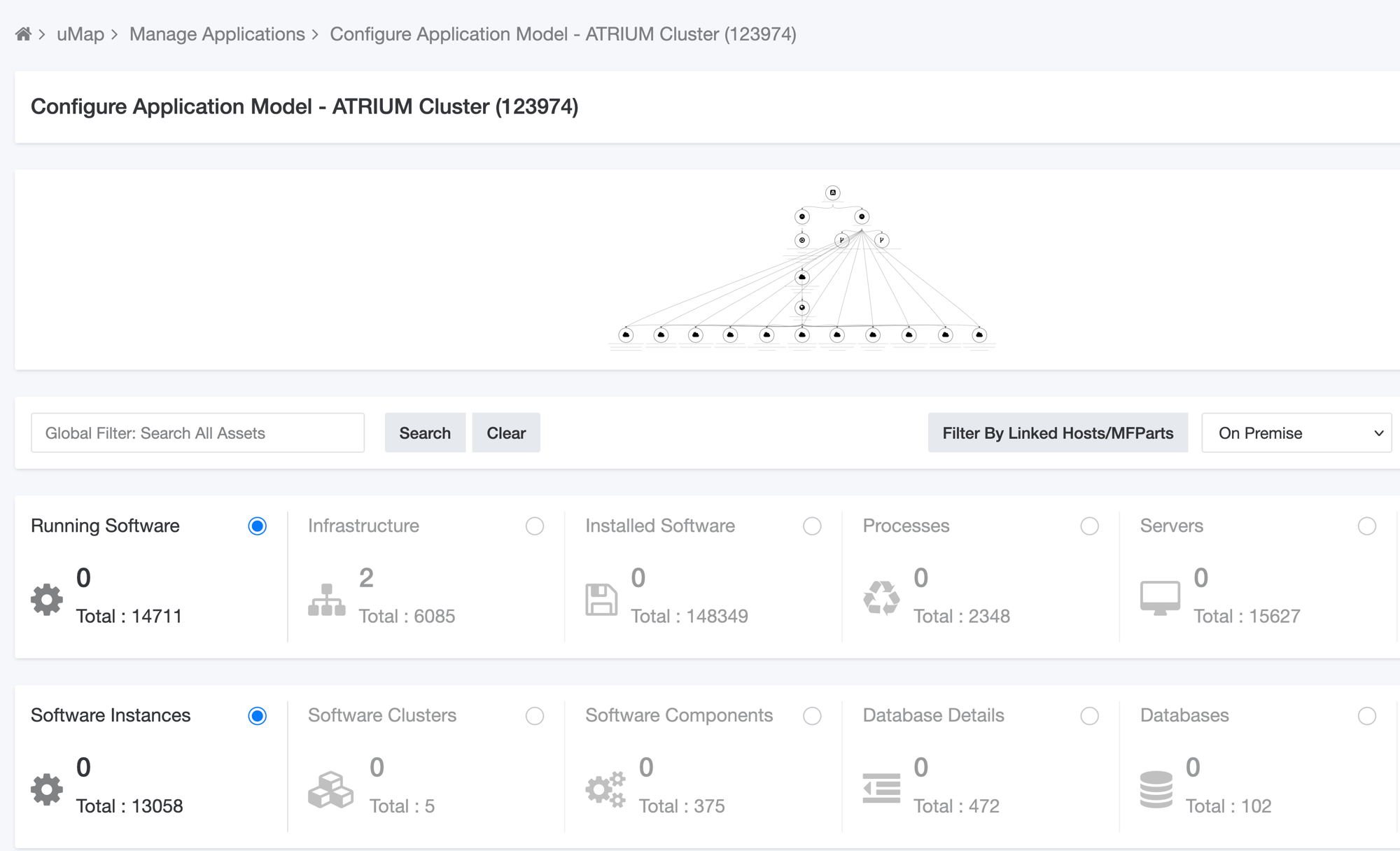This screenshot has height=851, width=1400.
Task: Select the Processes radio button
Action: (1089, 526)
